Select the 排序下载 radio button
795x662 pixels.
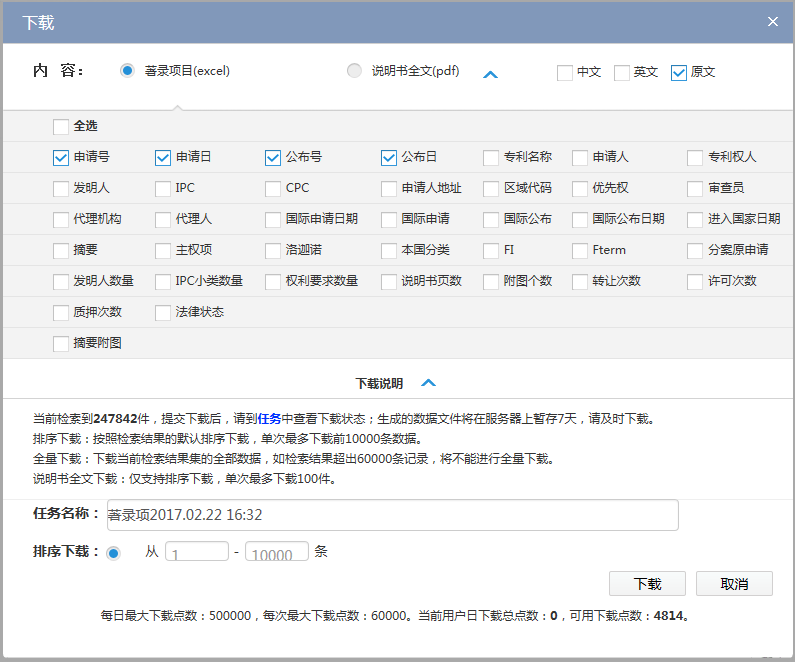113,552
